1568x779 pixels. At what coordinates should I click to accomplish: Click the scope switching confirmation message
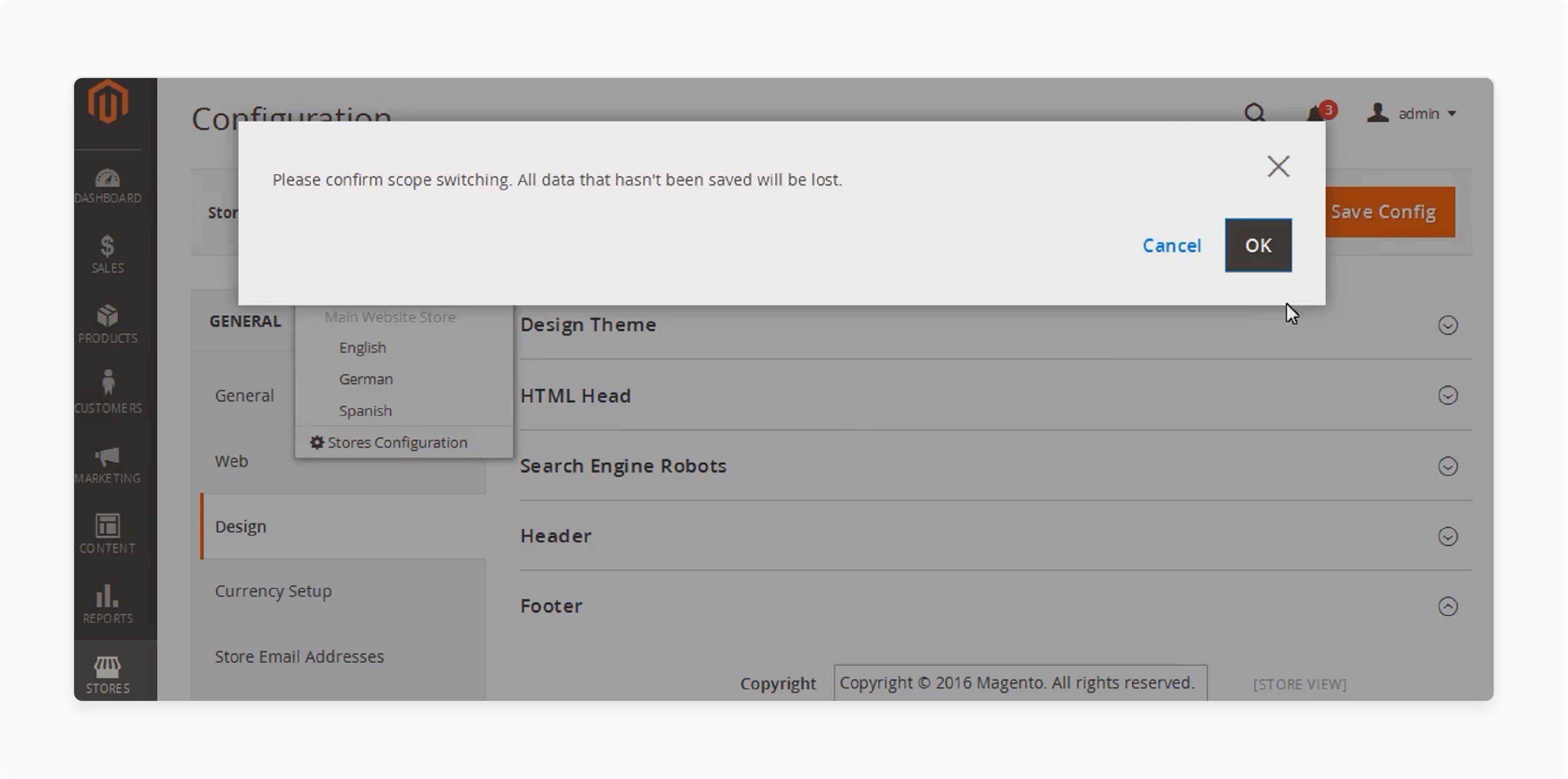click(557, 180)
